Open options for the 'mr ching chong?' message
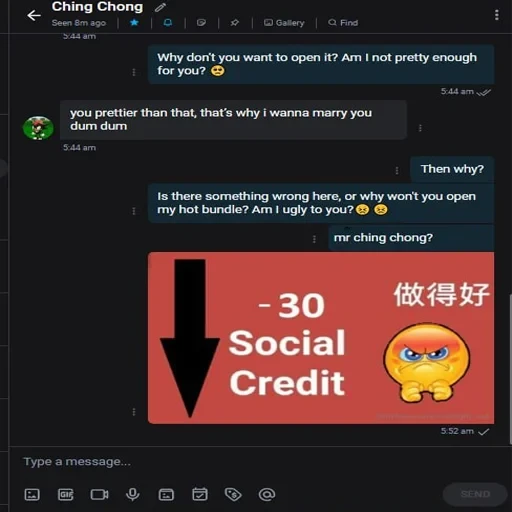 pyautogui.click(x=314, y=239)
